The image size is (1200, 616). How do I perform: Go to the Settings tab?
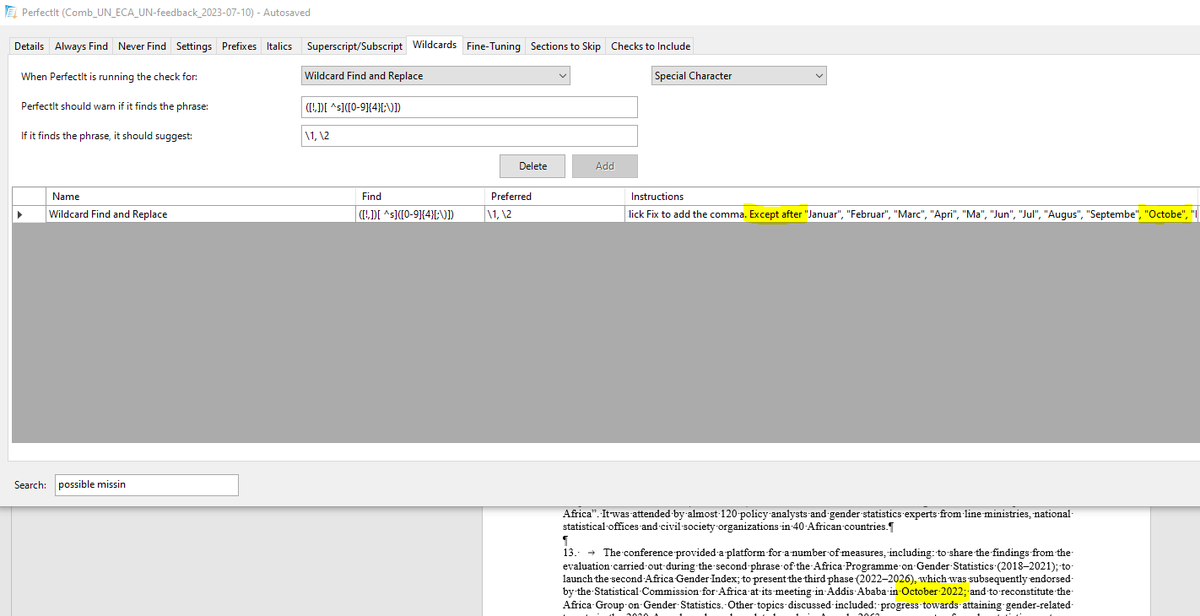tap(194, 46)
